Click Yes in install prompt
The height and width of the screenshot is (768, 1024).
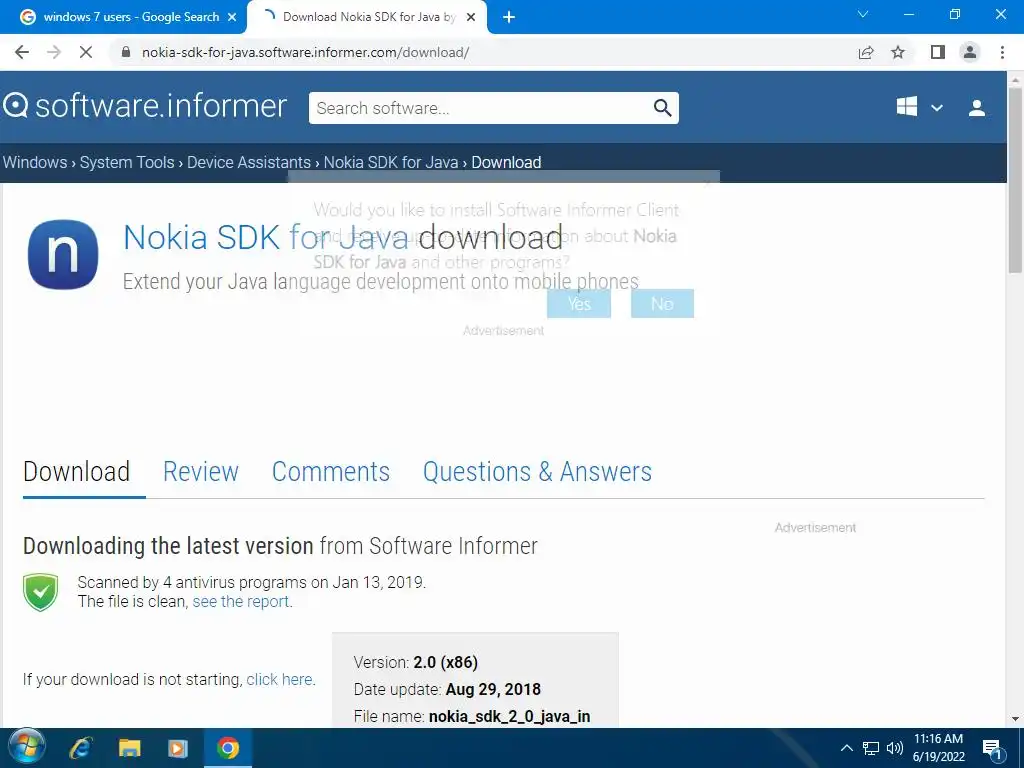579,304
